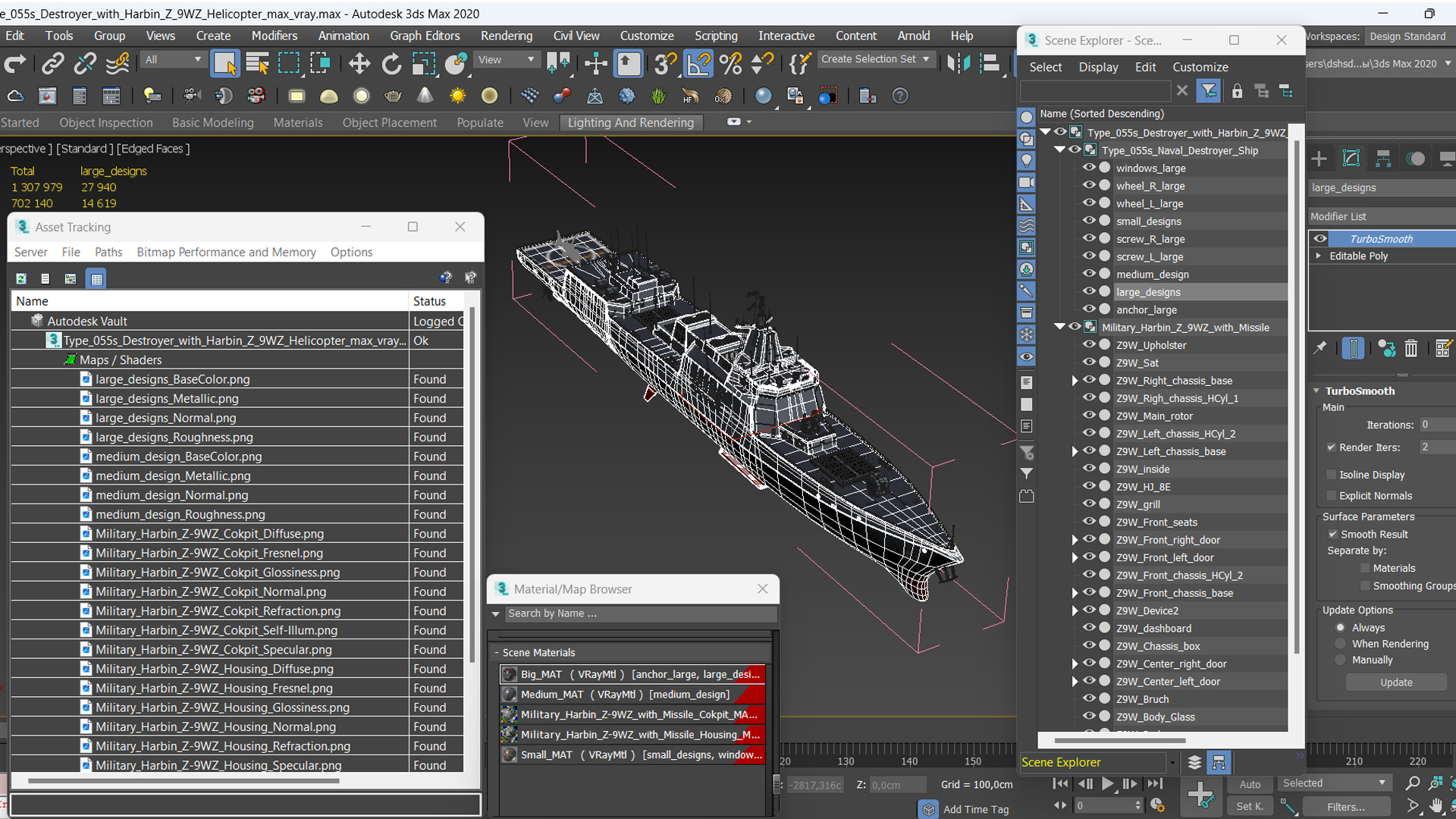The width and height of the screenshot is (1456, 819).
Task: Select the Manually update radio option
Action: pos(1341,660)
